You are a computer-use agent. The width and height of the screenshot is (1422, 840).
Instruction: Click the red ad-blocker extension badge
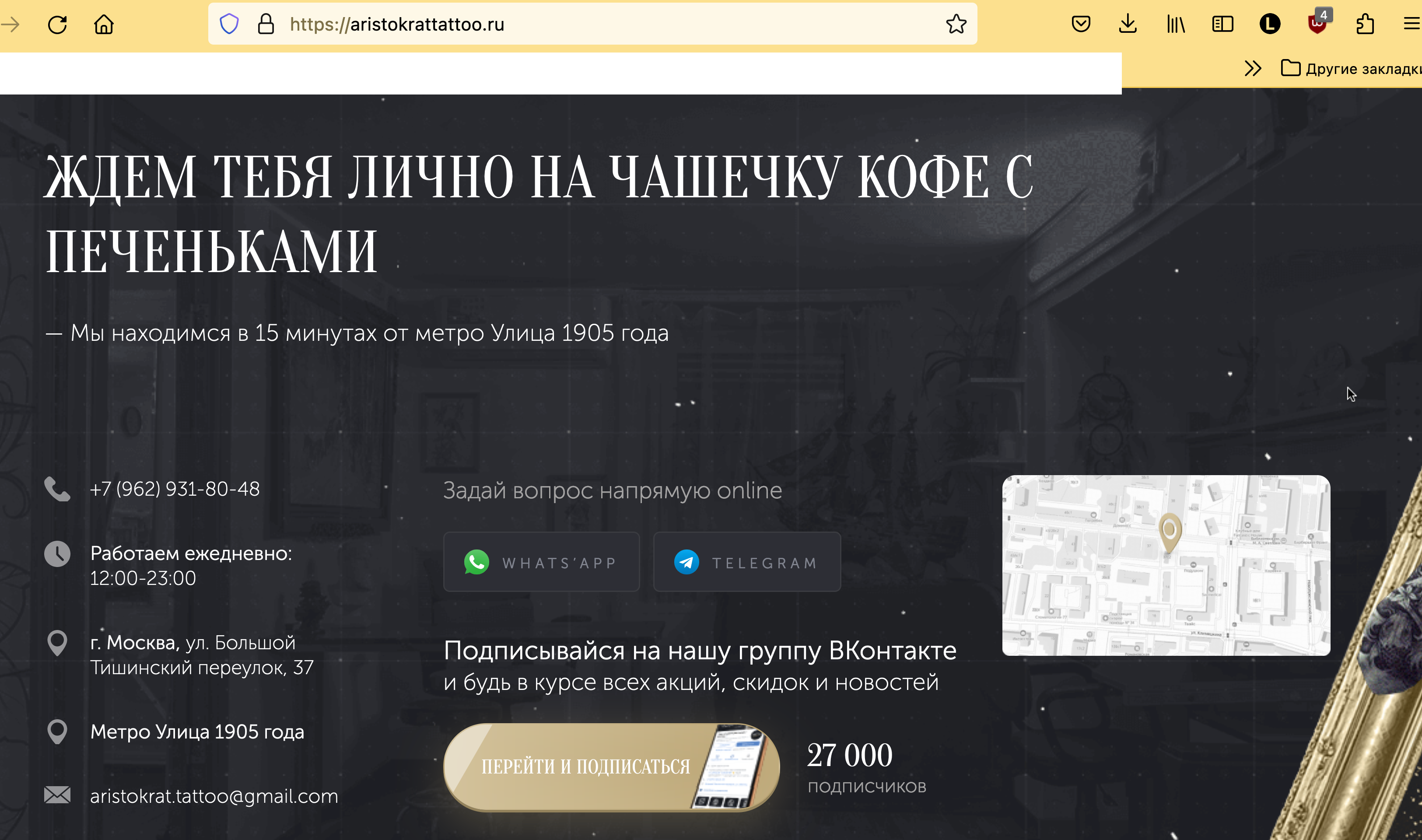point(1317,24)
